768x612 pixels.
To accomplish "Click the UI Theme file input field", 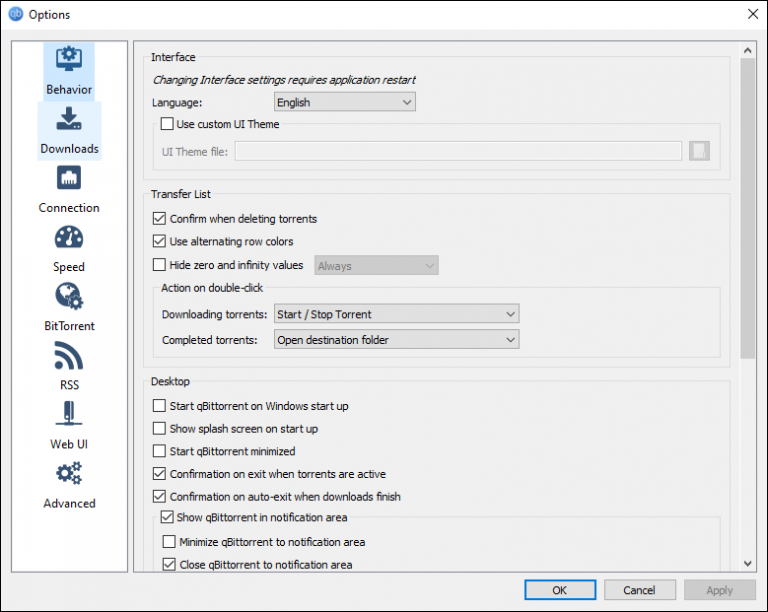I will 458,151.
